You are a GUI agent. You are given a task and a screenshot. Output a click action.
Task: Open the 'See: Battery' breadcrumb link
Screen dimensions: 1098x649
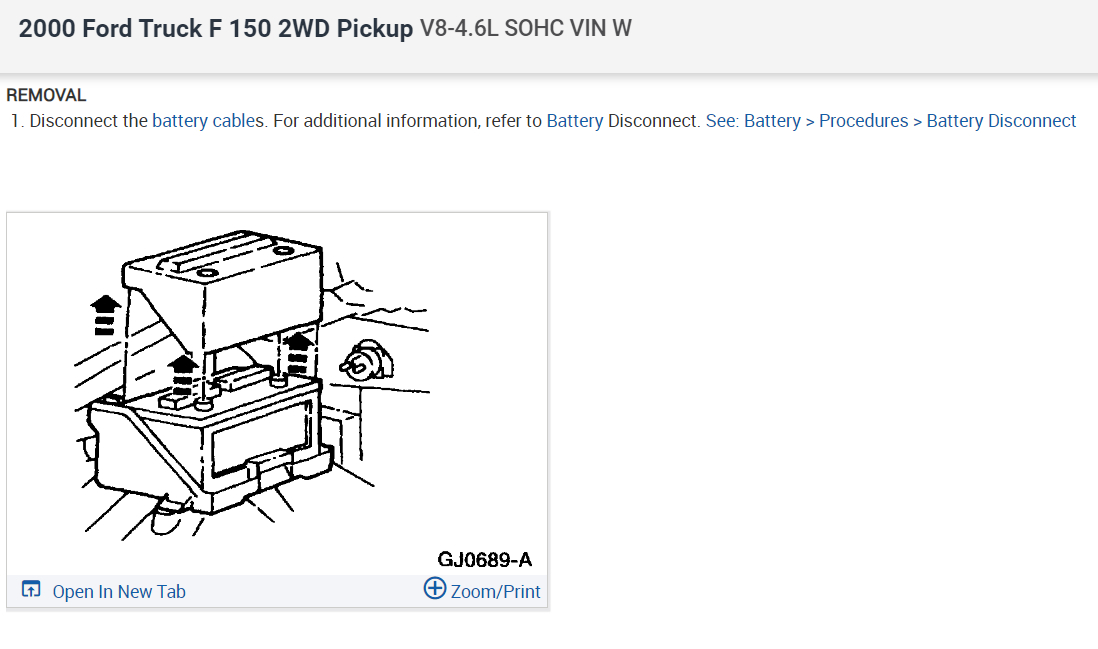pos(752,121)
